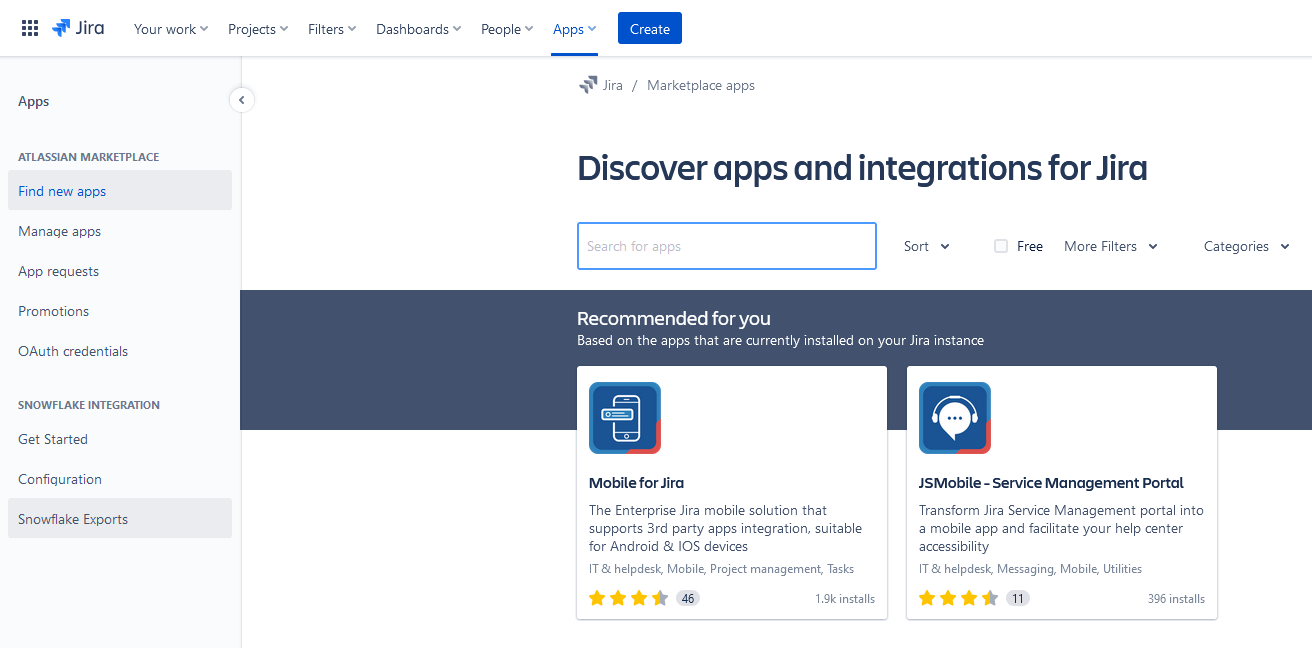Open the More Filters dropdown
1312x648 pixels.
[1111, 246]
